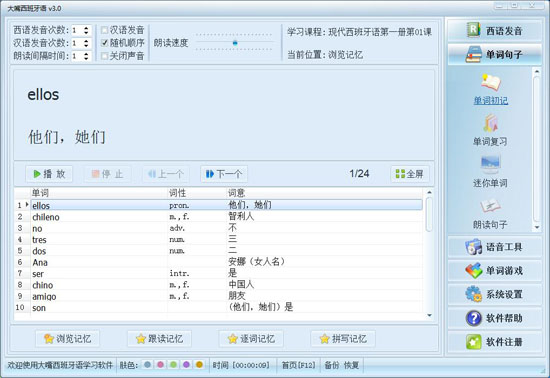Image resolution: width=550 pixels, height=378 pixels.
Task: Open the 迷你单词 monitor icon
Action: point(490,165)
